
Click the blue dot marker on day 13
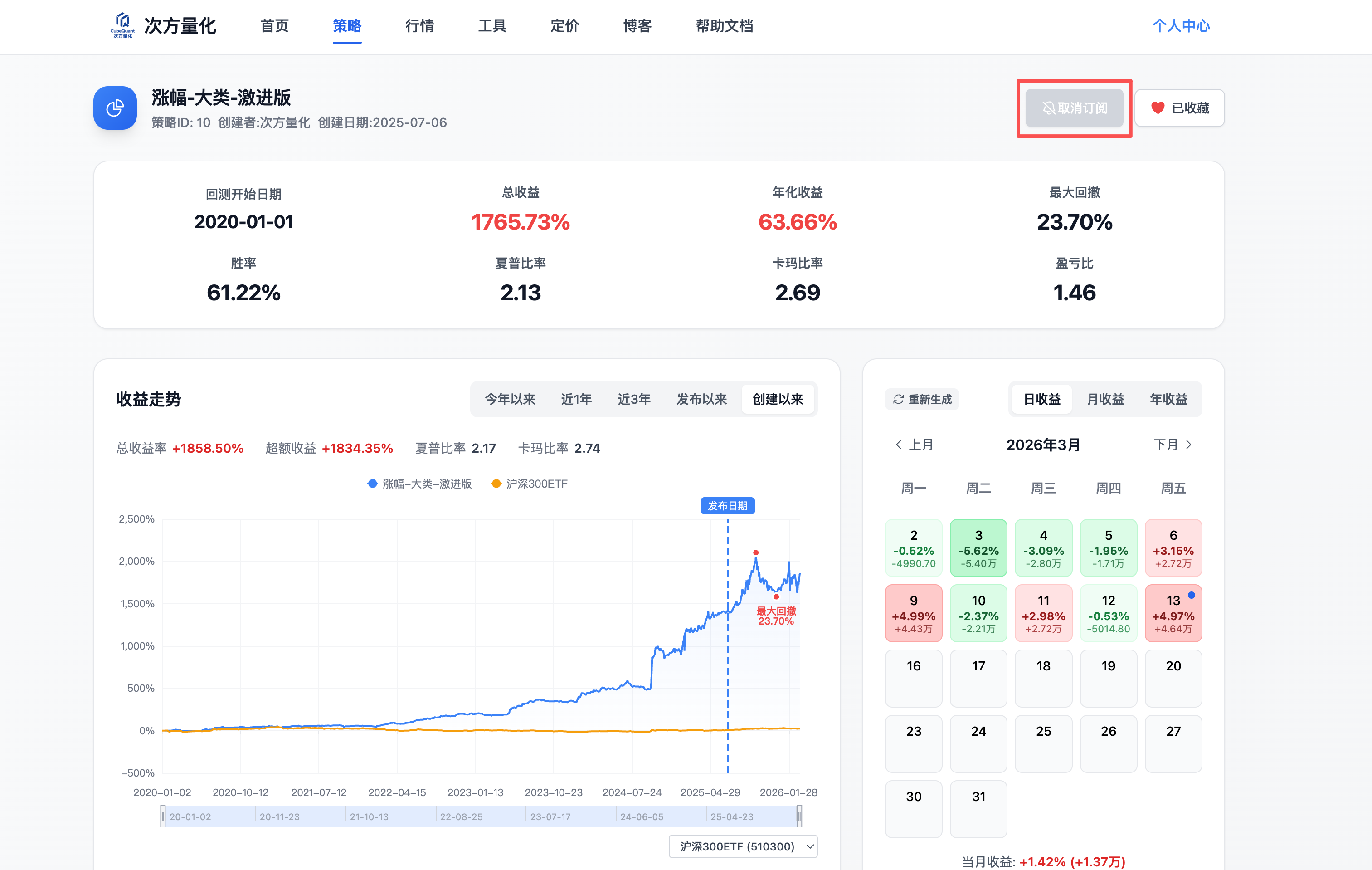point(1192,595)
